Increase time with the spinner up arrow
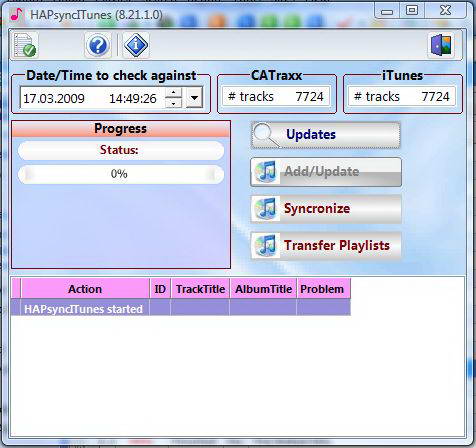This screenshot has width=476, height=448. coord(173,93)
